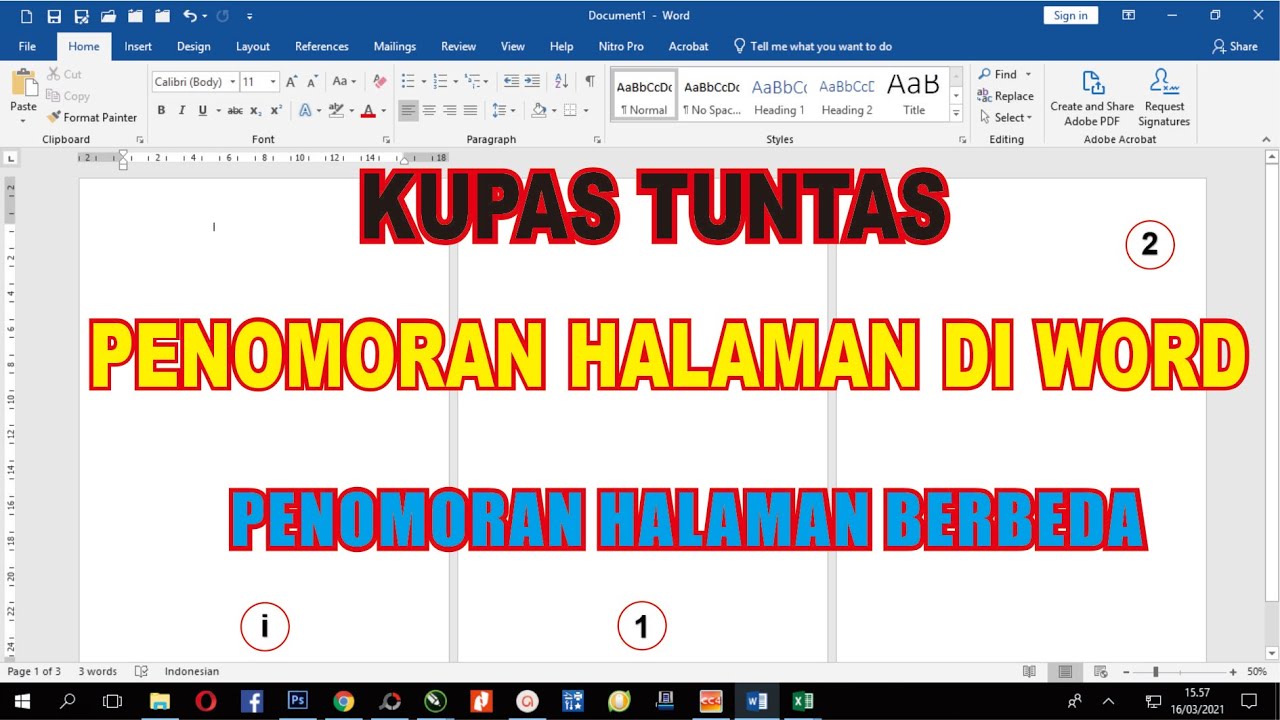Adjust the zoom slider handle
This screenshot has height=720, width=1280.
click(1155, 672)
